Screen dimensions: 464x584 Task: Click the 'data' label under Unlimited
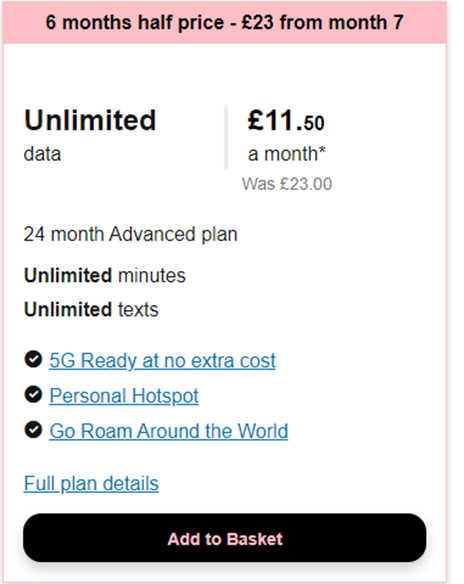42,154
